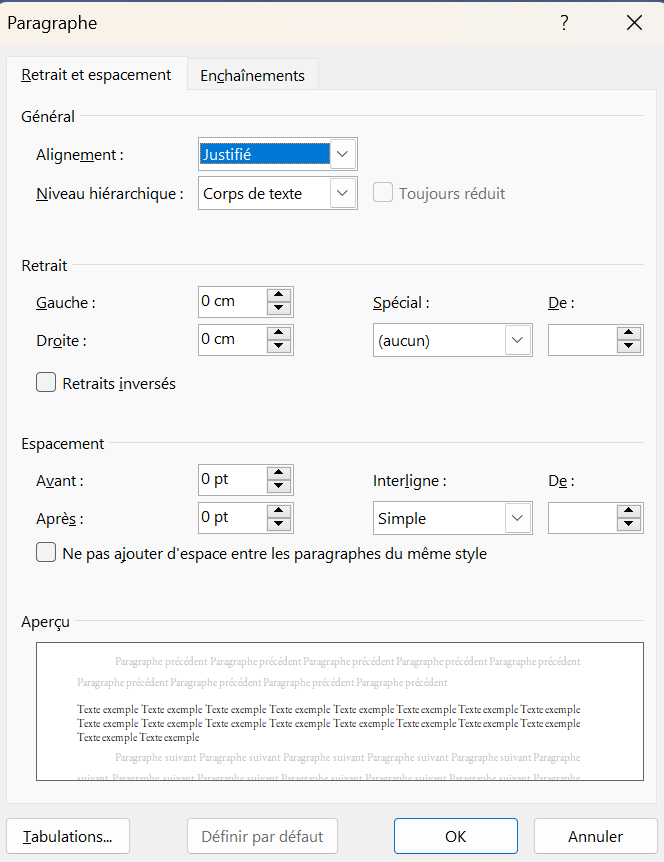Cancel with the Annuler button
664x862 pixels.
pyautogui.click(x=596, y=836)
